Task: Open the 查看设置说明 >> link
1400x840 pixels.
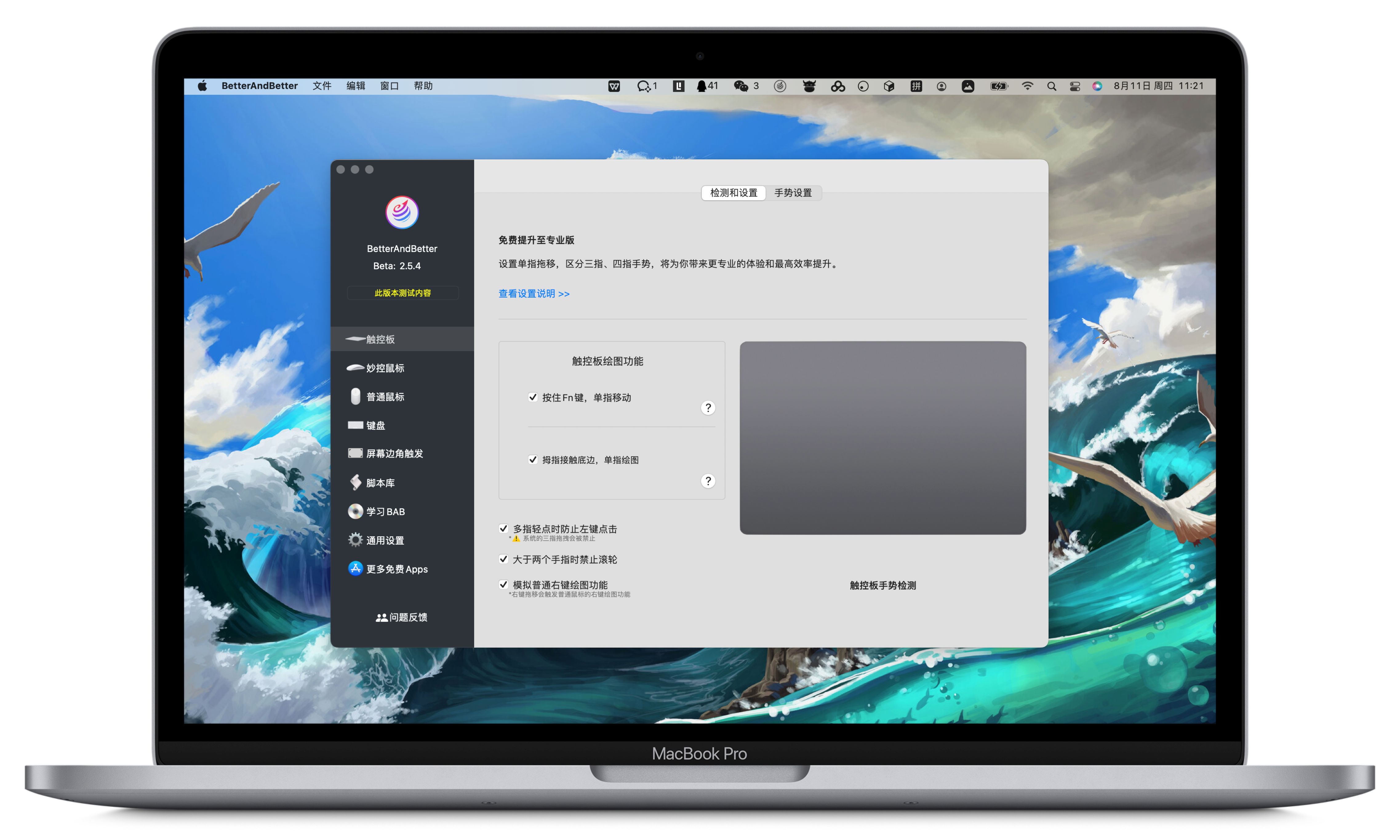Action: click(x=534, y=294)
